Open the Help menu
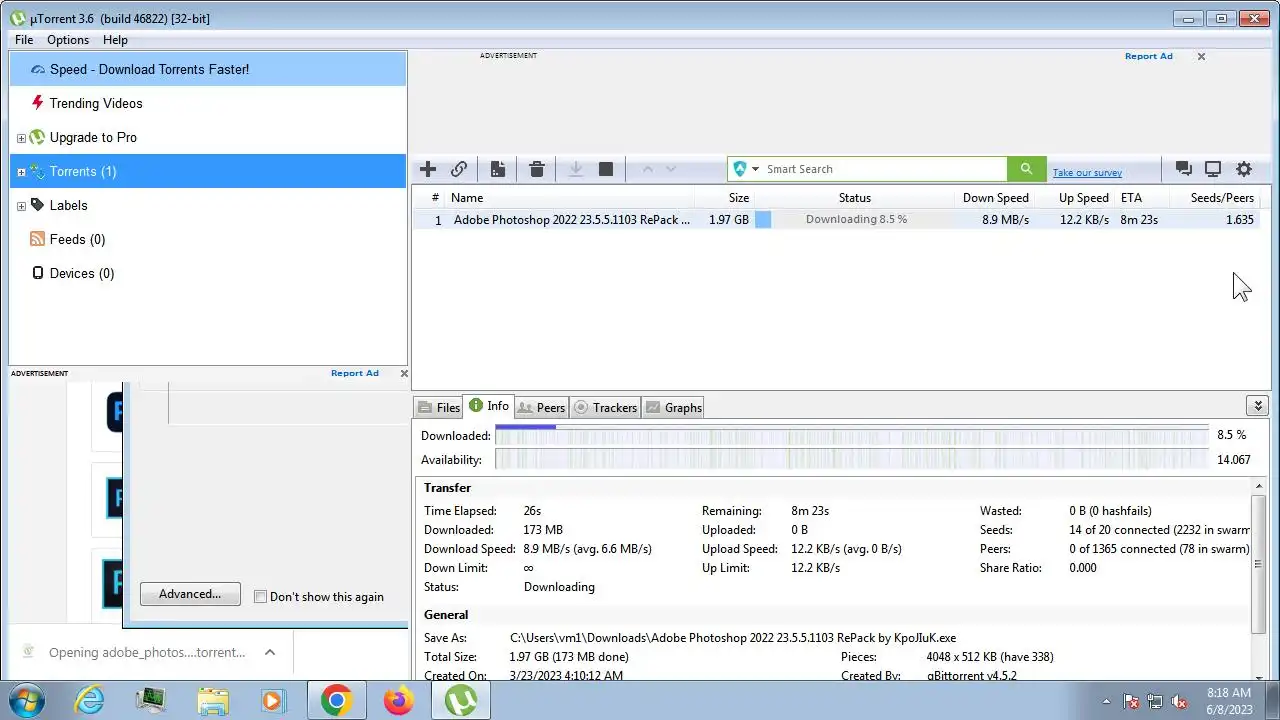 (x=115, y=40)
